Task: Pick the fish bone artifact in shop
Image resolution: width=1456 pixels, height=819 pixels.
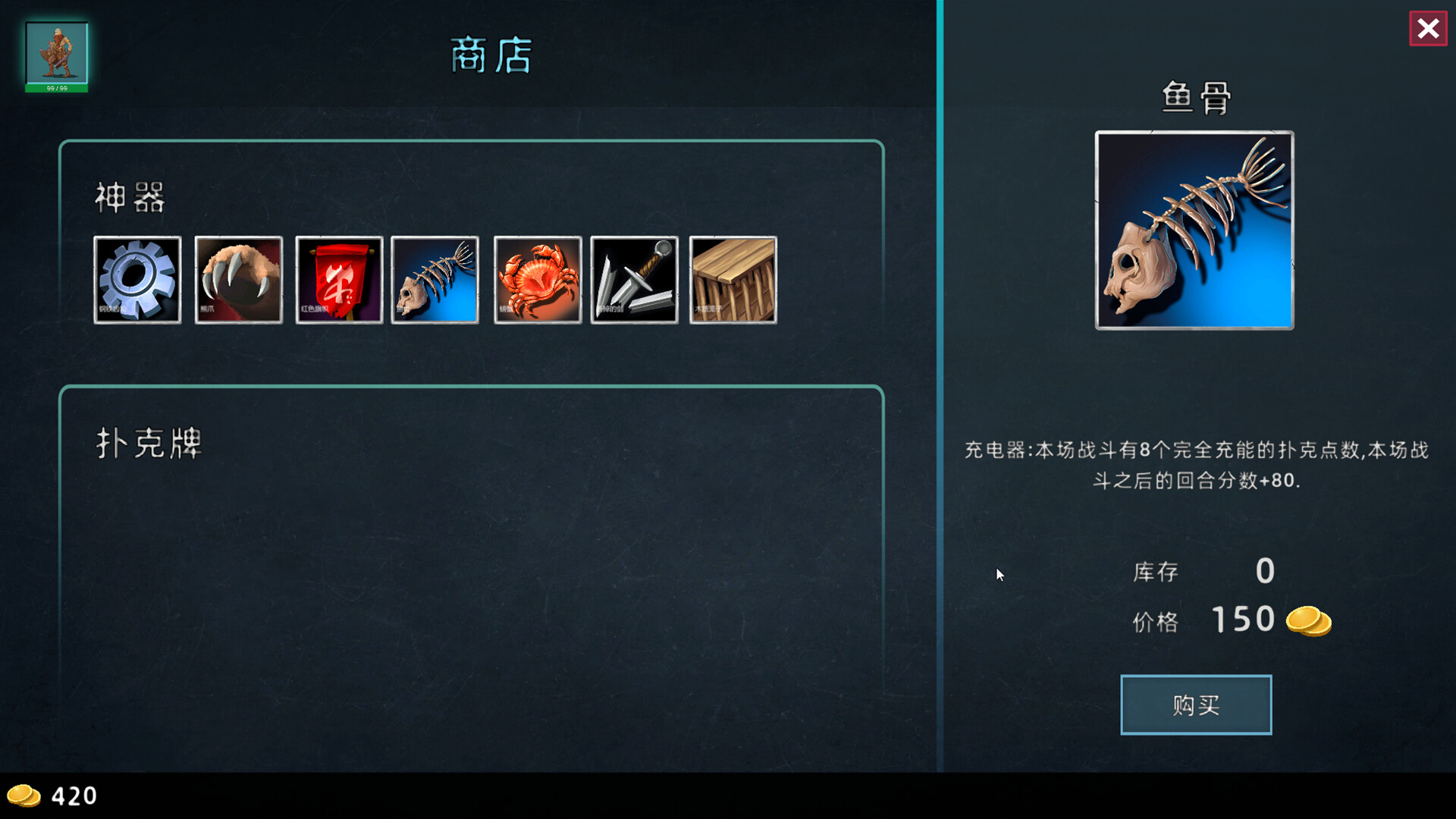Action: tap(435, 280)
